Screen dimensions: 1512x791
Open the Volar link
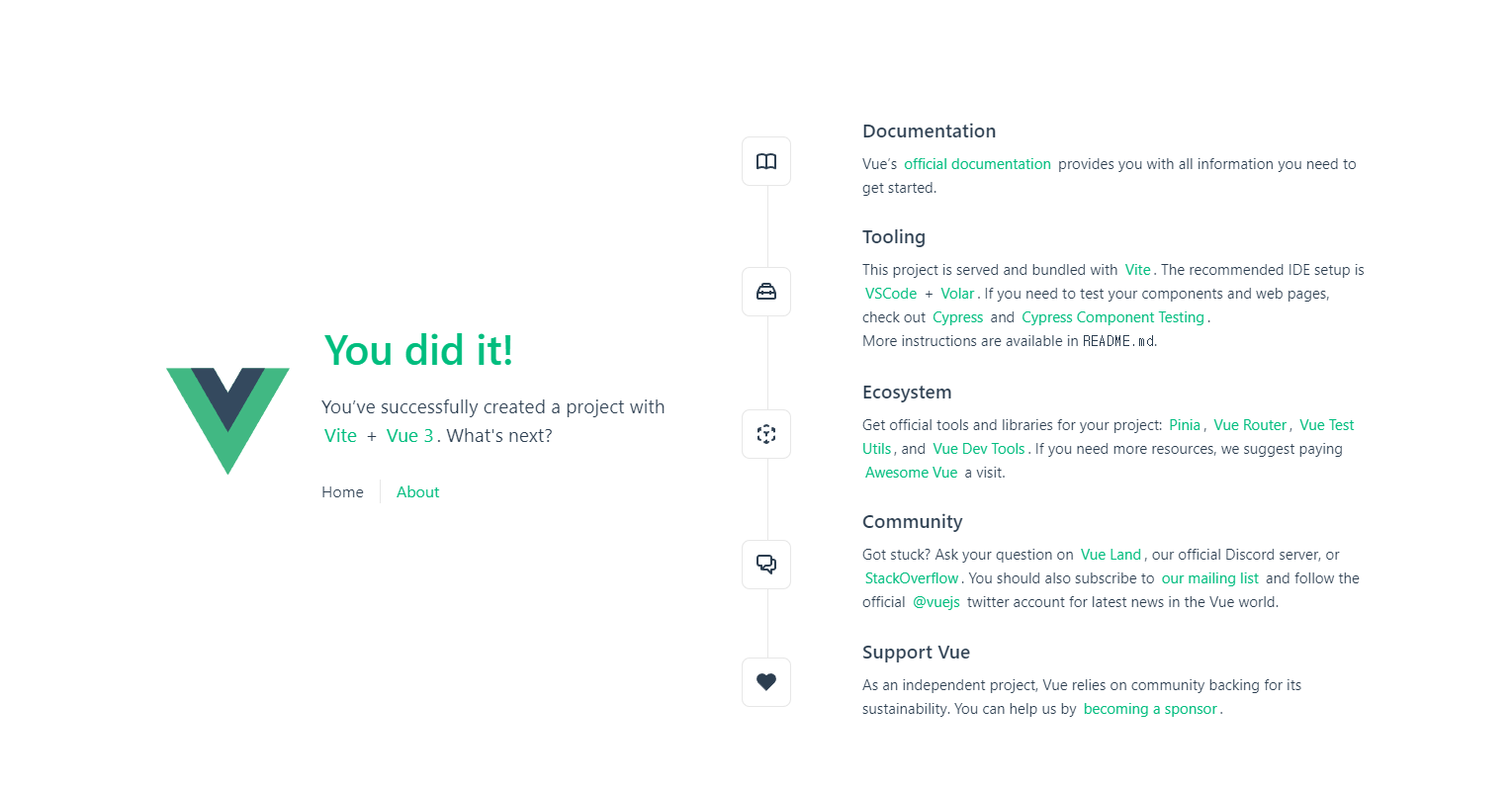pyautogui.click(x=957, y=294)
